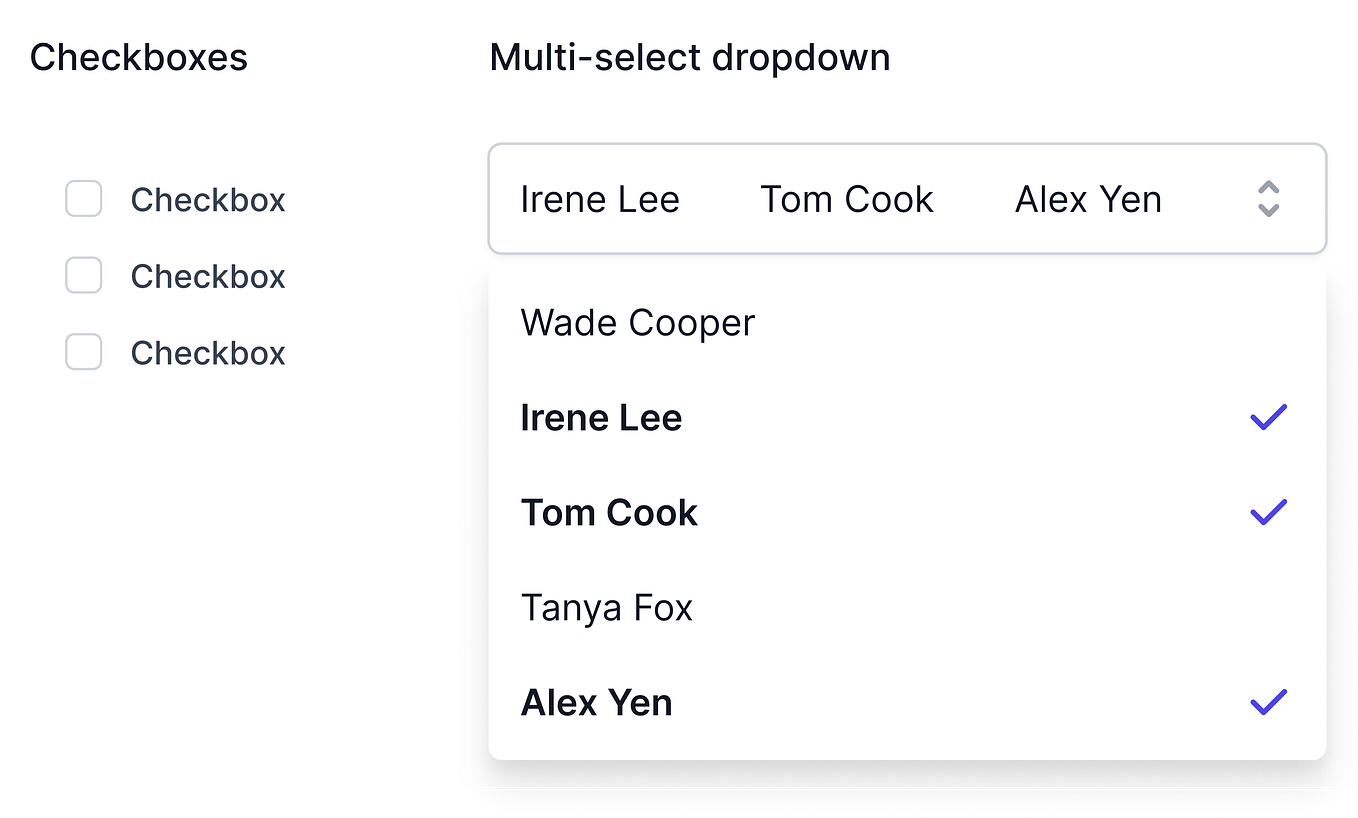Click the checkmark next to Alex Yen
The width and height of the screenshot is (1358, 818).
click(1268, 701)
